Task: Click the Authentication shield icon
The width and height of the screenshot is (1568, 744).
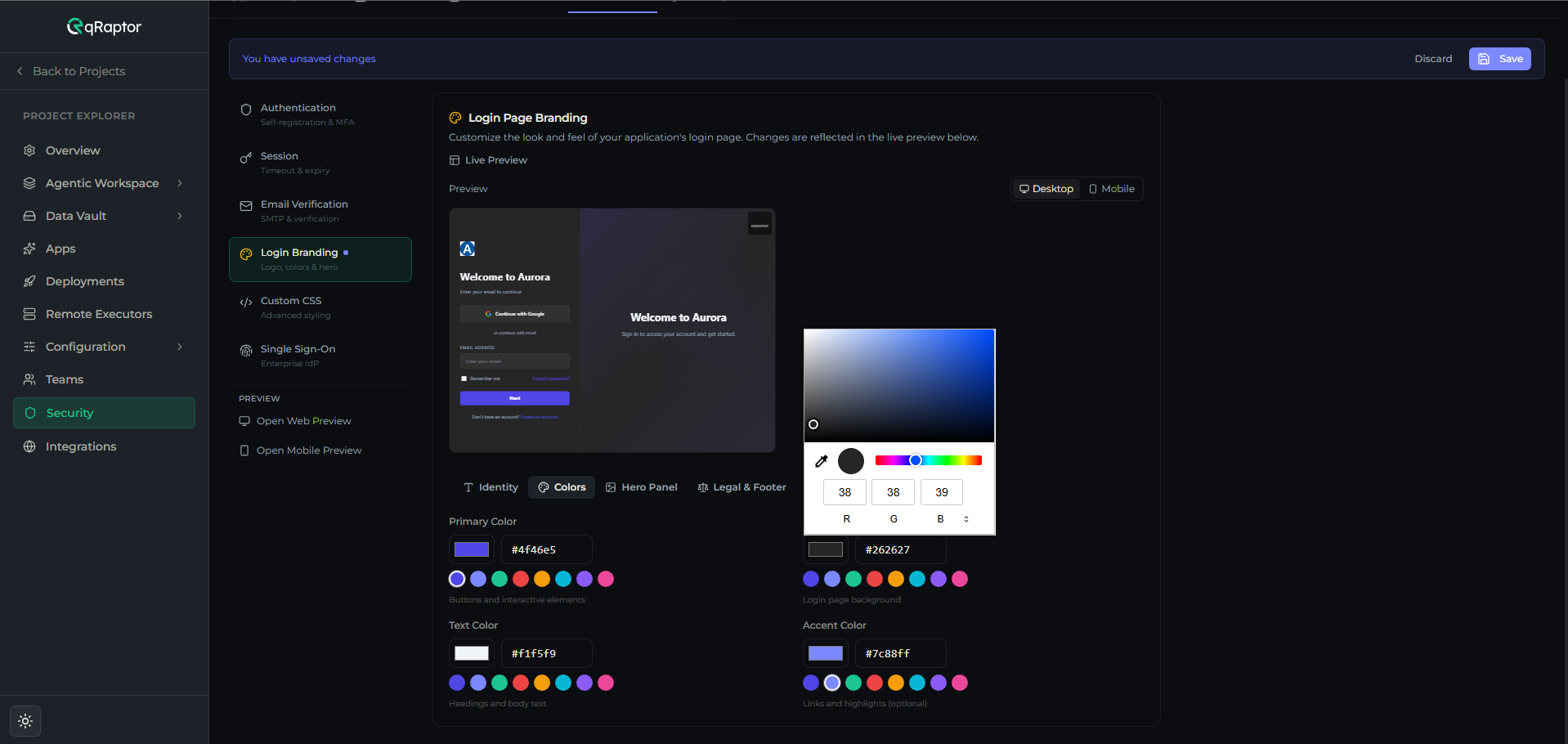Action: tap(246, 110)
